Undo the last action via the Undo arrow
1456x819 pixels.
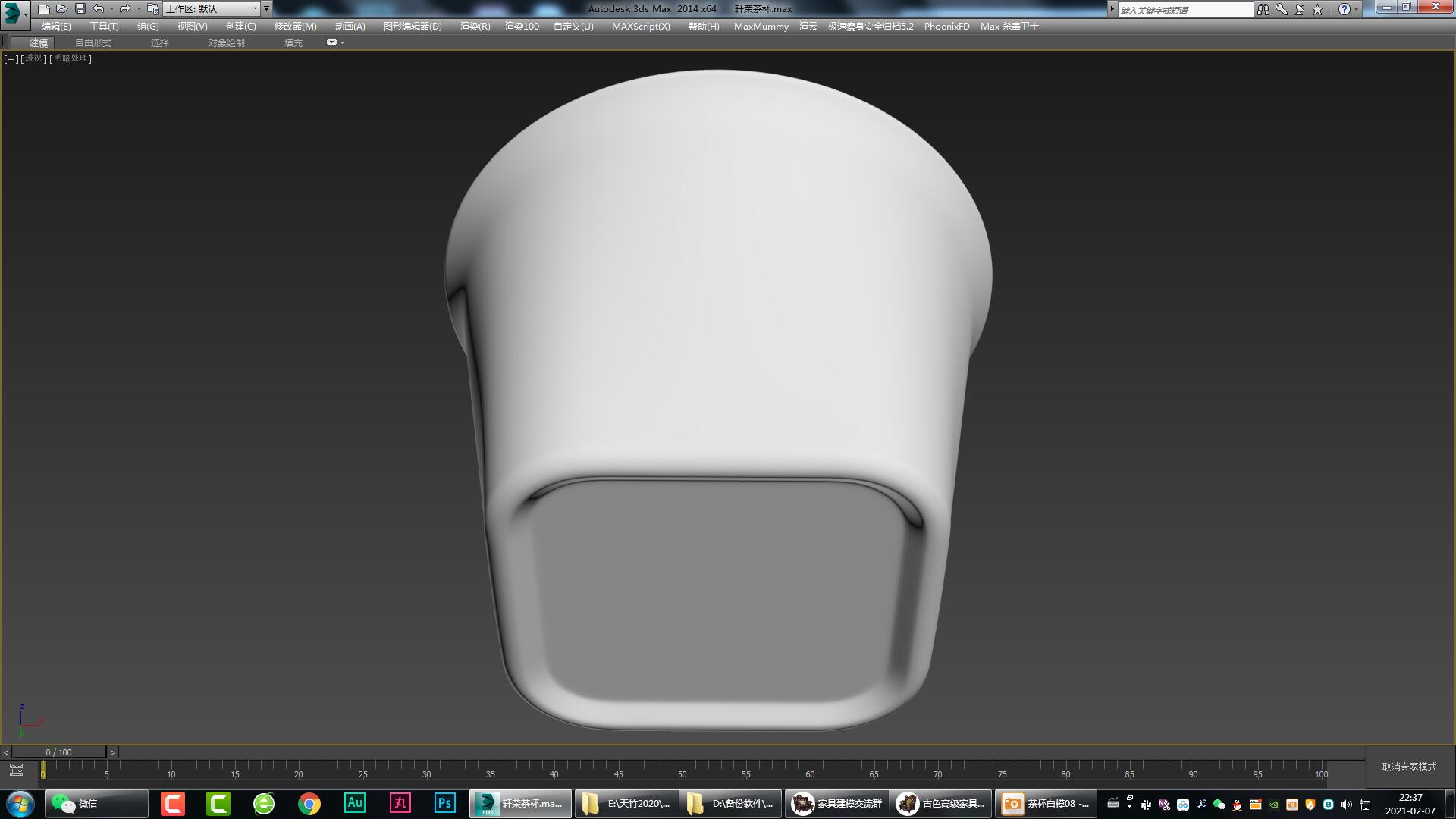(98, 8)
